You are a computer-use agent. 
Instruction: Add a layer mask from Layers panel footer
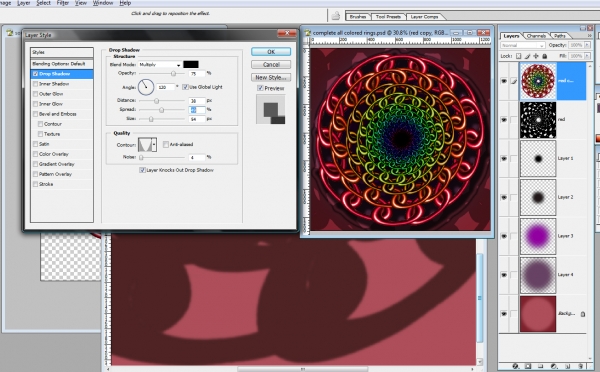[528, 366]
